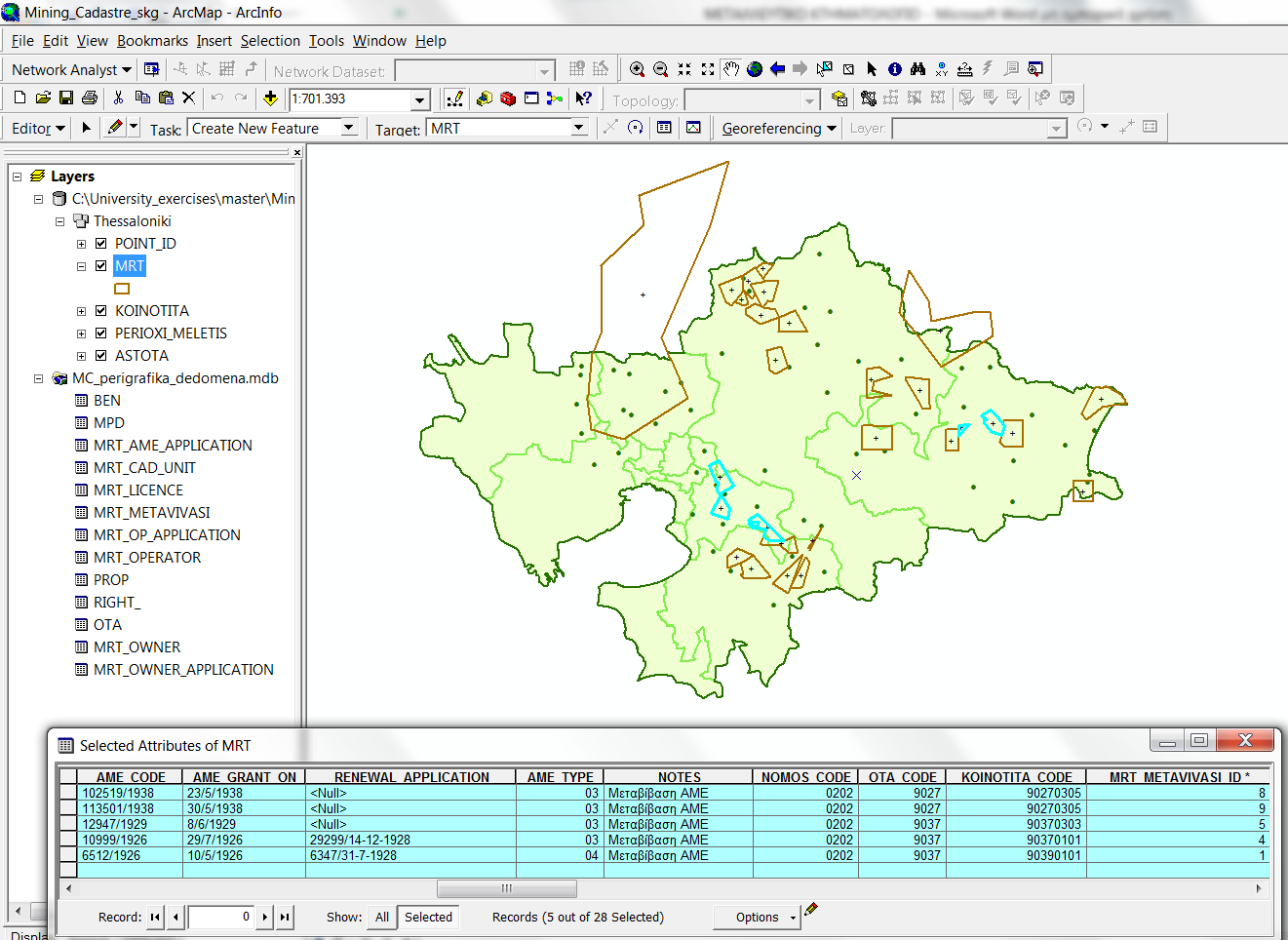Toggle POINT_ID layer visibility checkbox
Screen dimensions: 1288x940
point(100,244)
